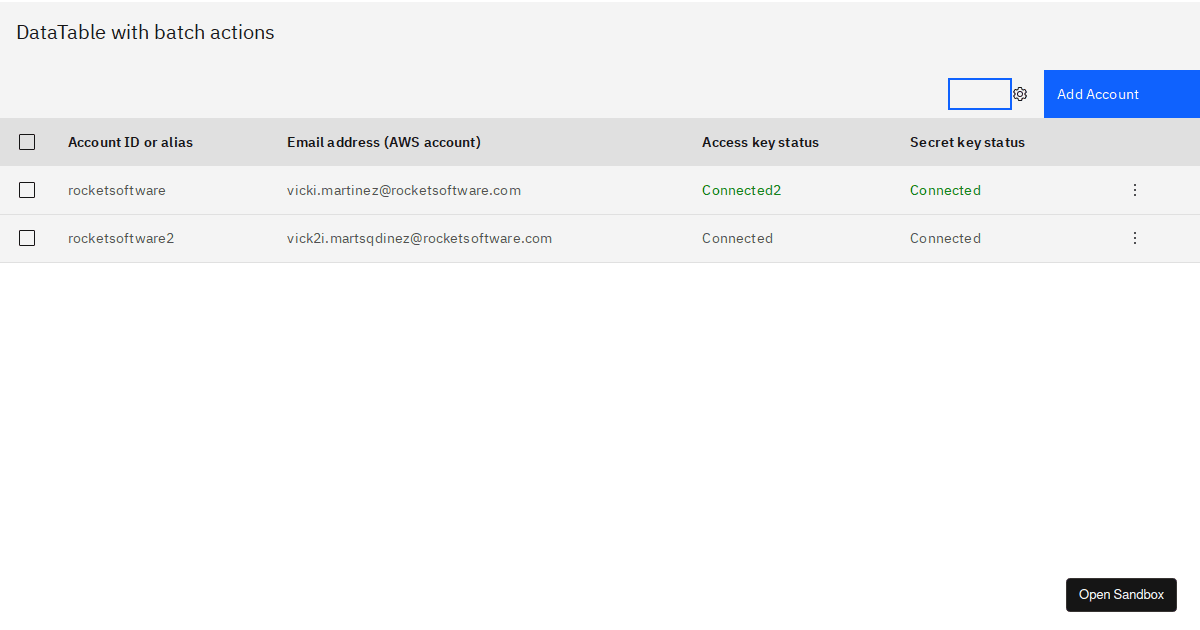1200x630 pixels.
Task: Click the Secret key status column header
Action: (967, 142)
